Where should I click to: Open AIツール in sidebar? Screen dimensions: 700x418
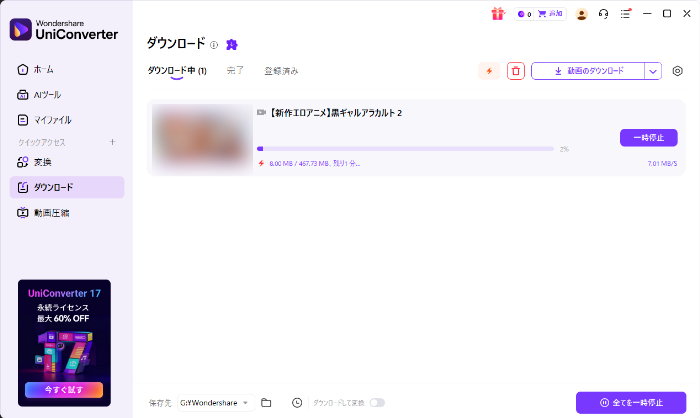pyautogui.click(x=67, y=95)
